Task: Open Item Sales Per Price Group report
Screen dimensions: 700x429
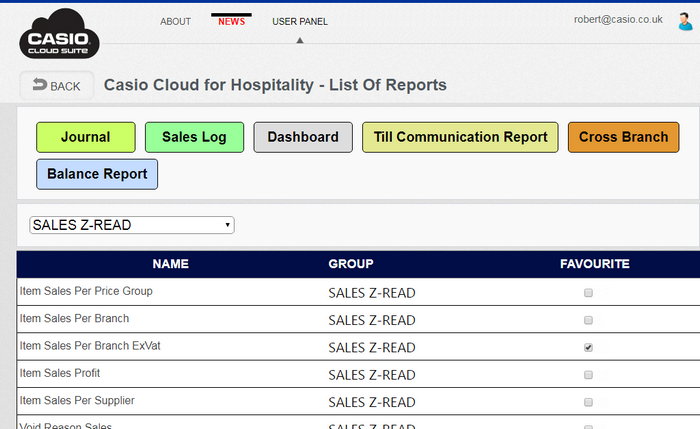Action: click(x=86, y=291)
